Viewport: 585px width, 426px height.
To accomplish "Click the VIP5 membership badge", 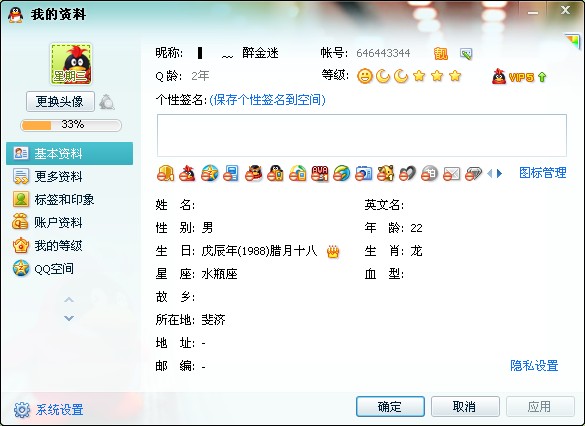I will [519, 77].
